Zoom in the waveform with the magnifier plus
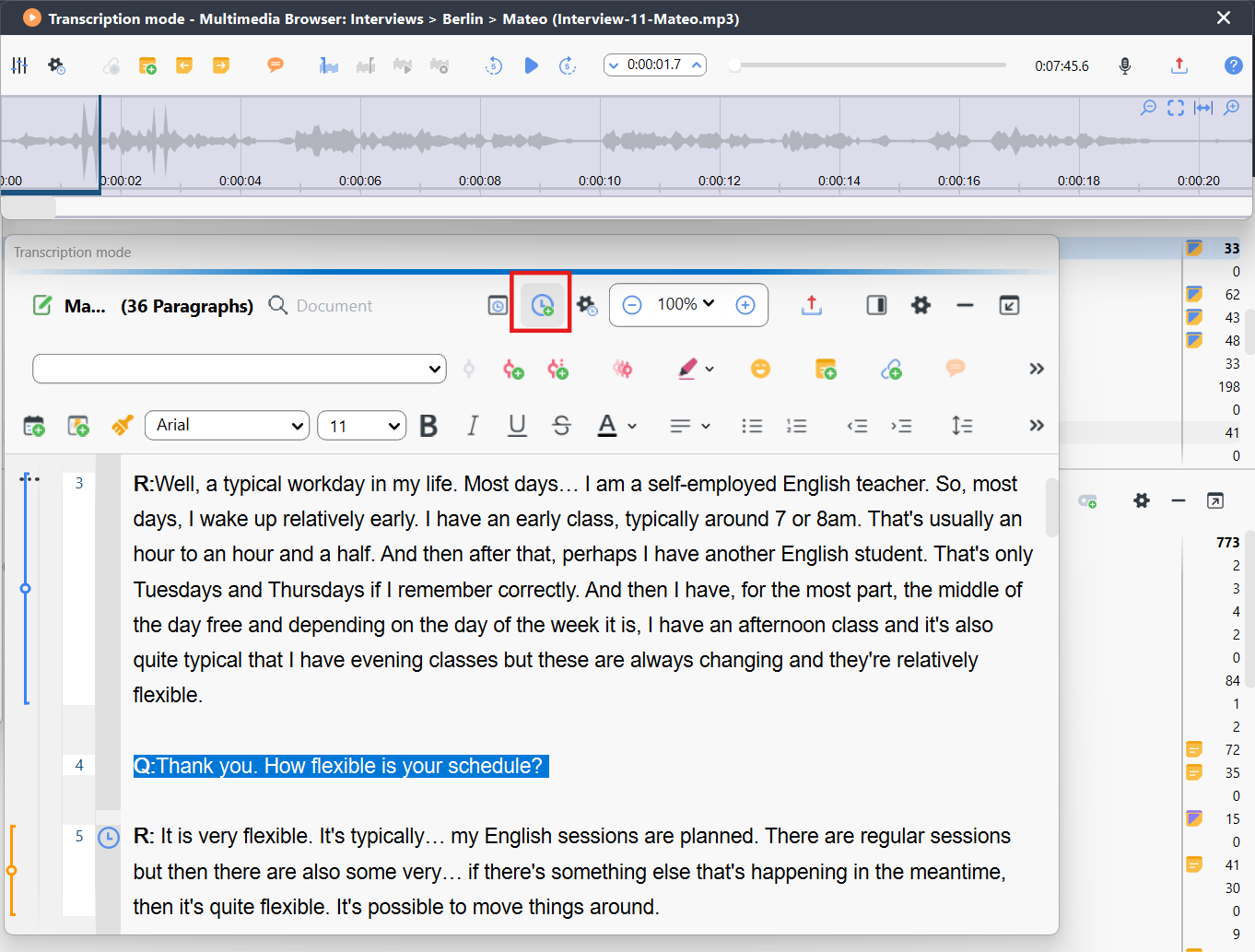 (1231, 108)
